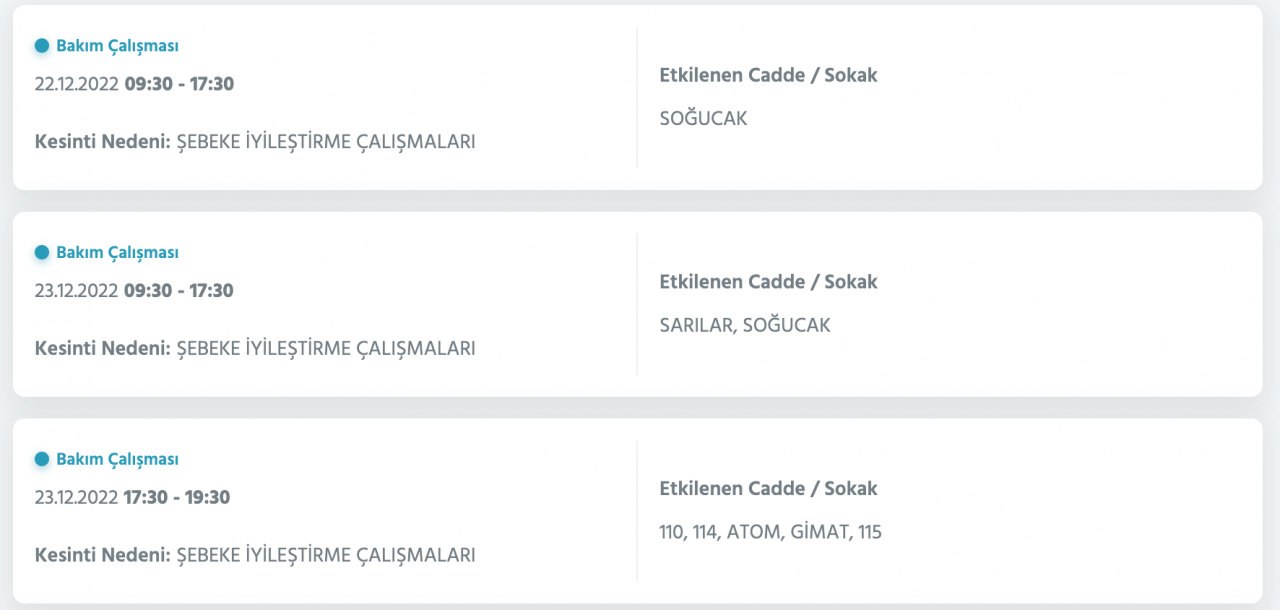Image resolution: width=1280 pixels, height=610 pixels.
Task: Click the SARILAR, SOĞUCAK street list
Action: 745,326
